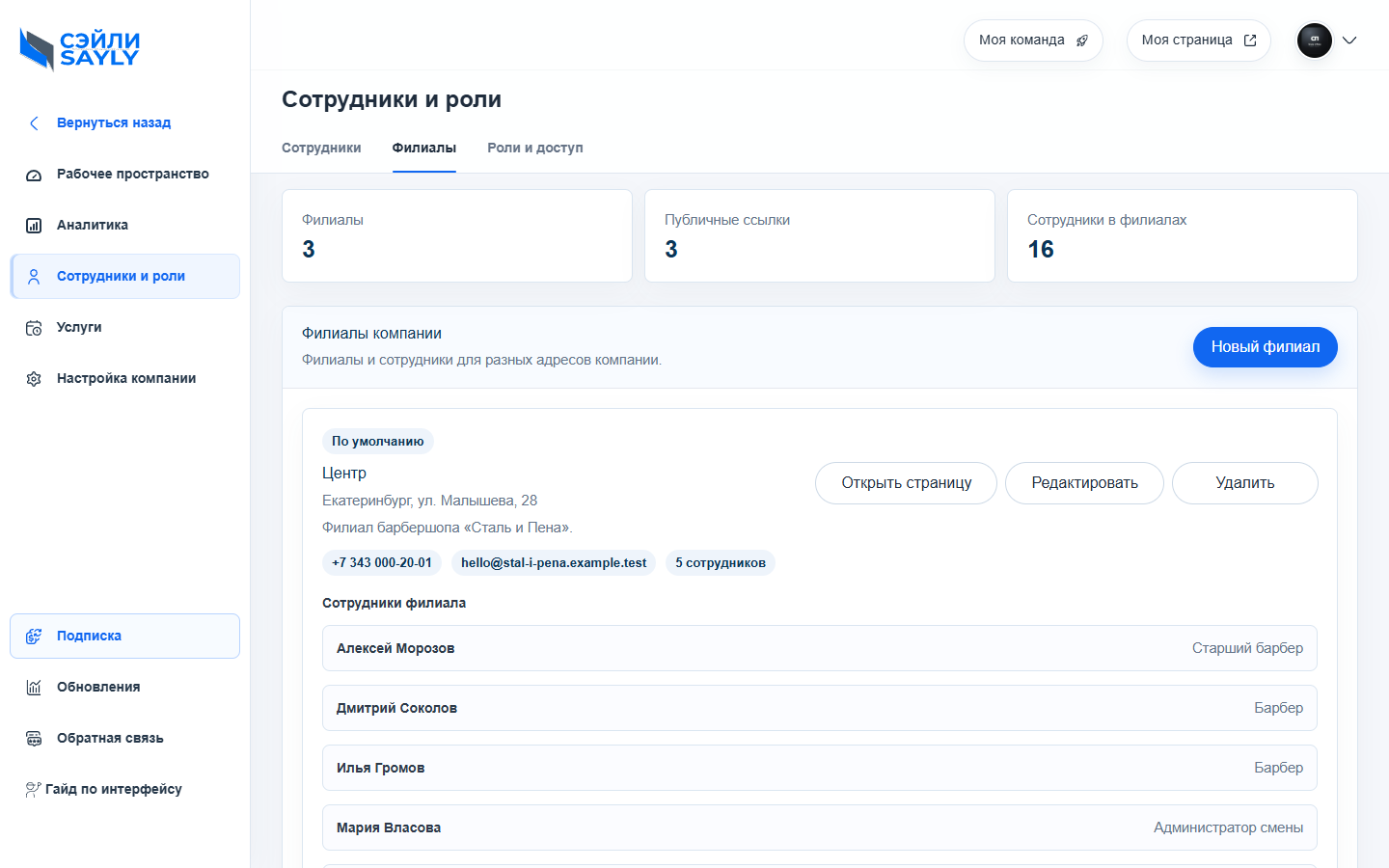The height and width of the screenshot is (868, 1389).
Task: Switch to Роли и доступ tab
Action: (x=535, y=148)
